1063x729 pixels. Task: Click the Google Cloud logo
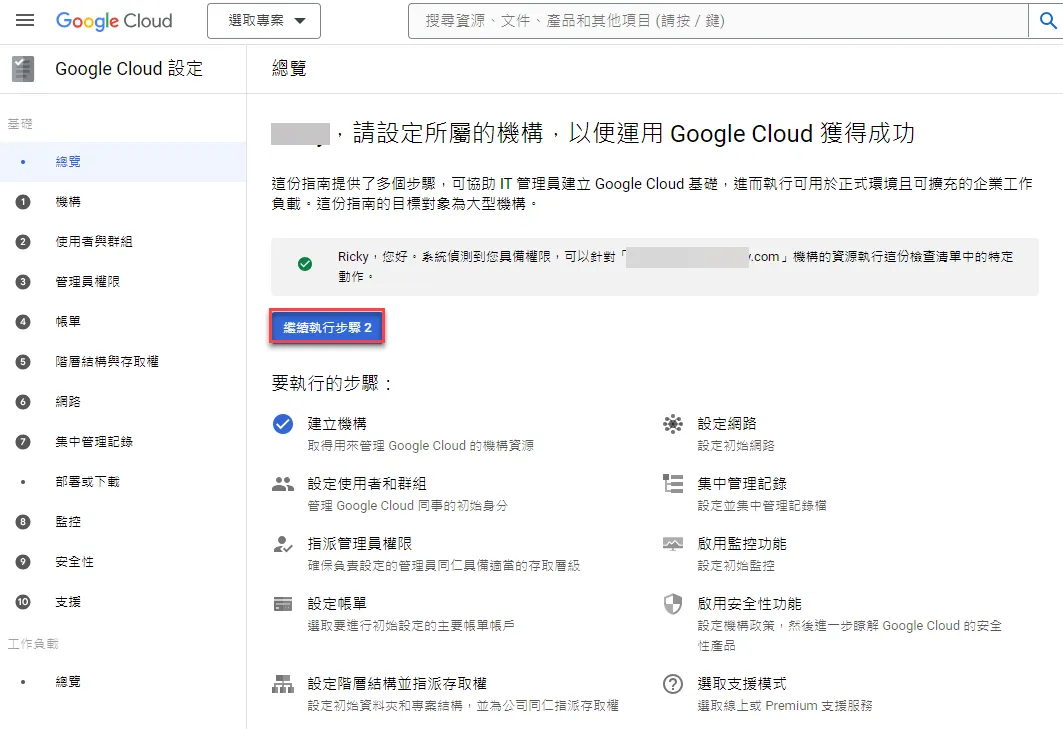(114, 21)
